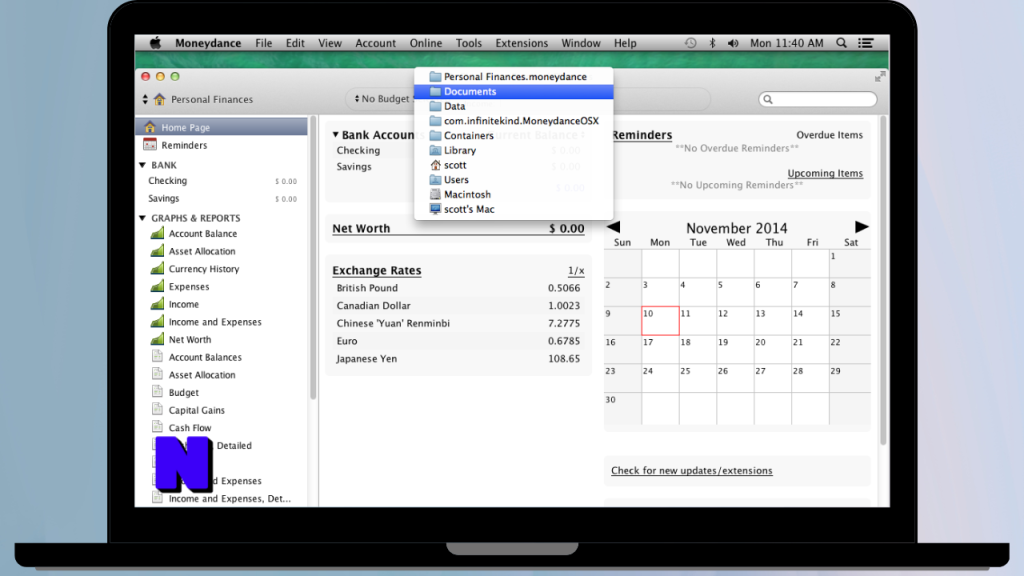1024x576 pixels.
Task: Click the Exchange Rates heading link
Action: [x=377, y=270]
